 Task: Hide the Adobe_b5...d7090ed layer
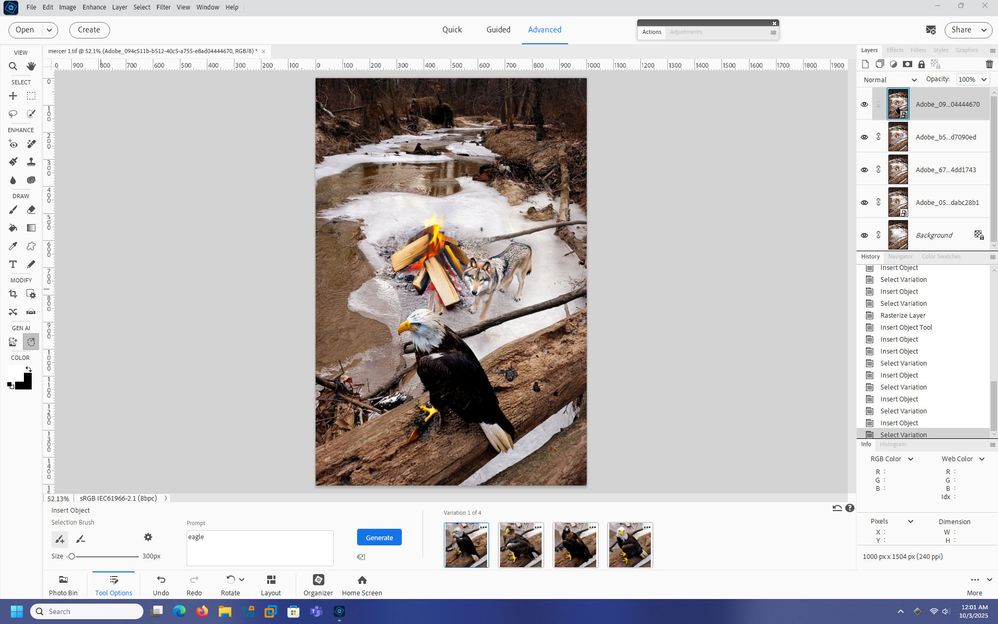tap(864, 137)
